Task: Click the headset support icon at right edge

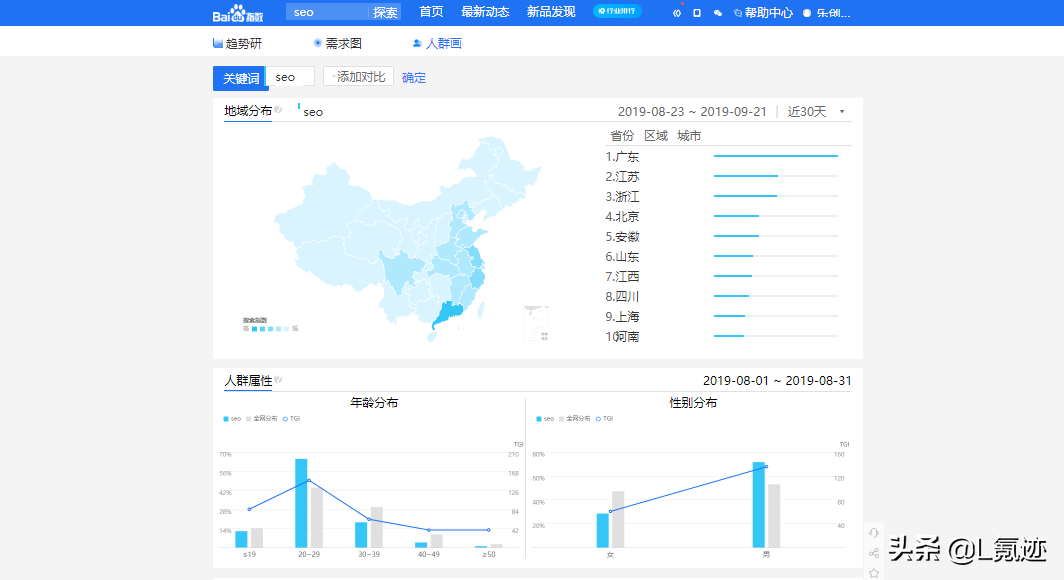Action: [x=874, y=533]
